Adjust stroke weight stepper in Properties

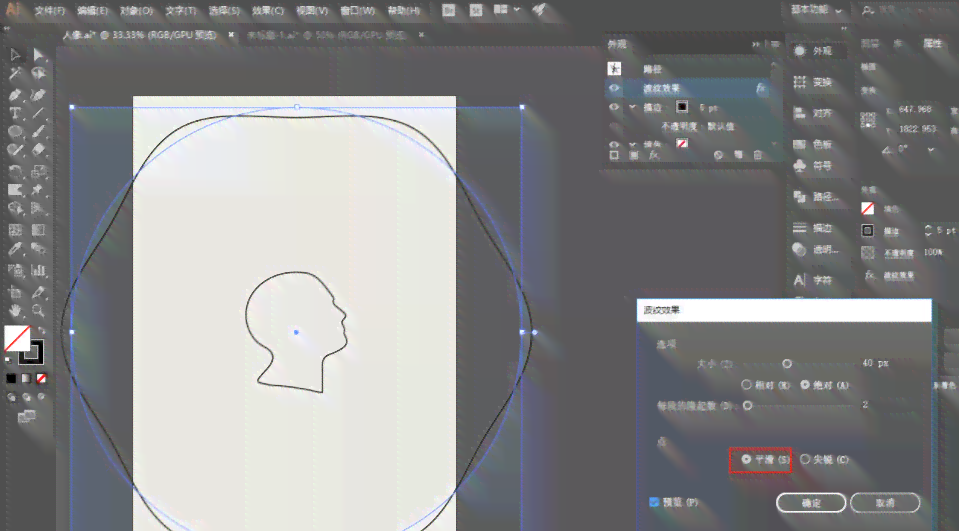point(928,231)
